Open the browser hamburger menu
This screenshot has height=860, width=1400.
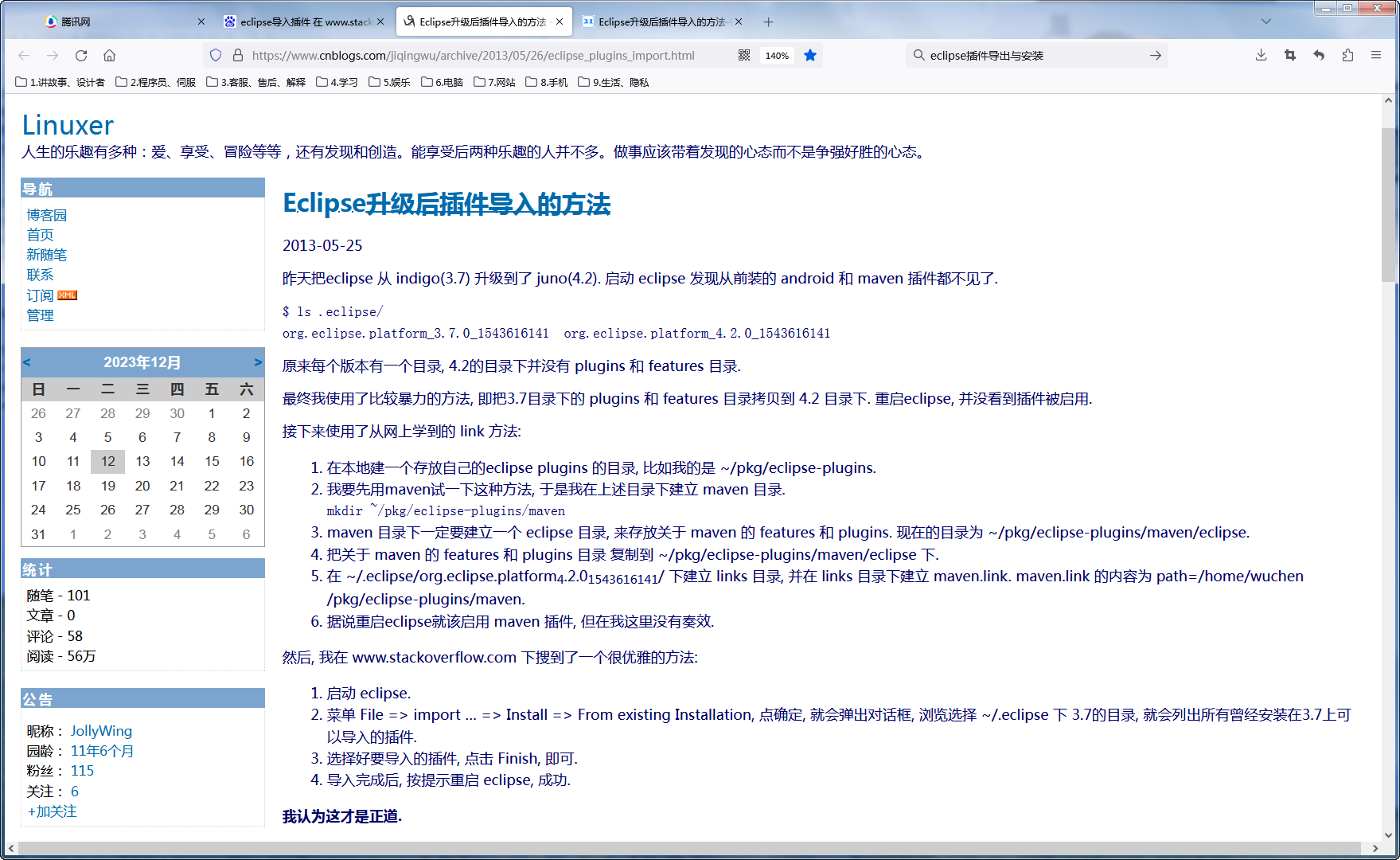[1376, 55]
